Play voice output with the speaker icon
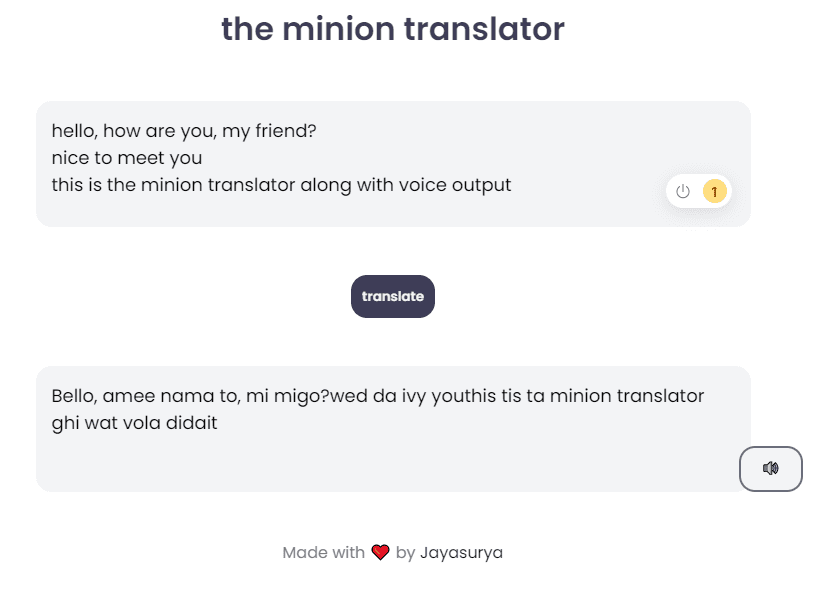Screen dimensions: 828x591 (770, 468)
